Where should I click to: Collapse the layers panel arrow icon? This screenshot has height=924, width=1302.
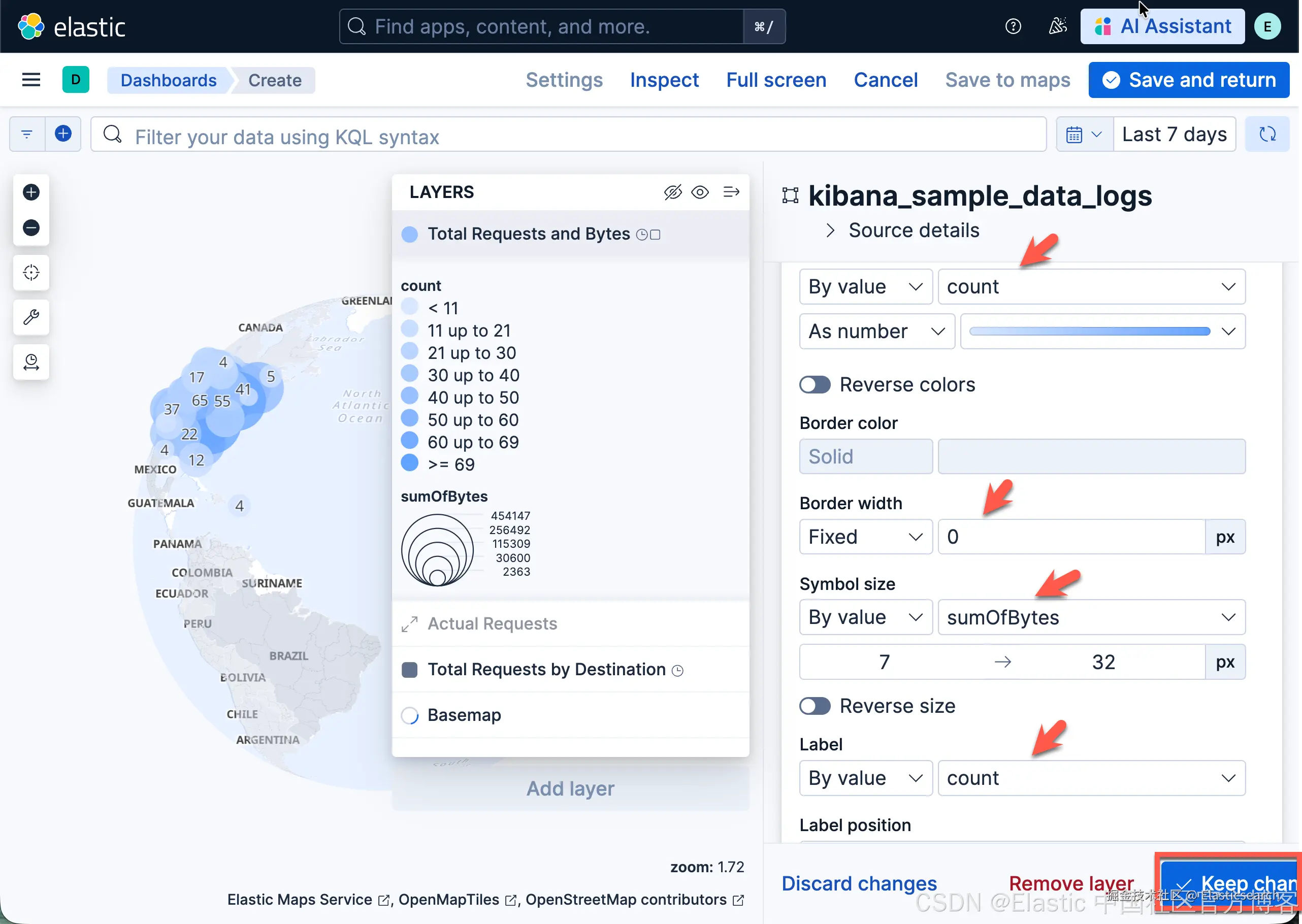click(731, 192)
